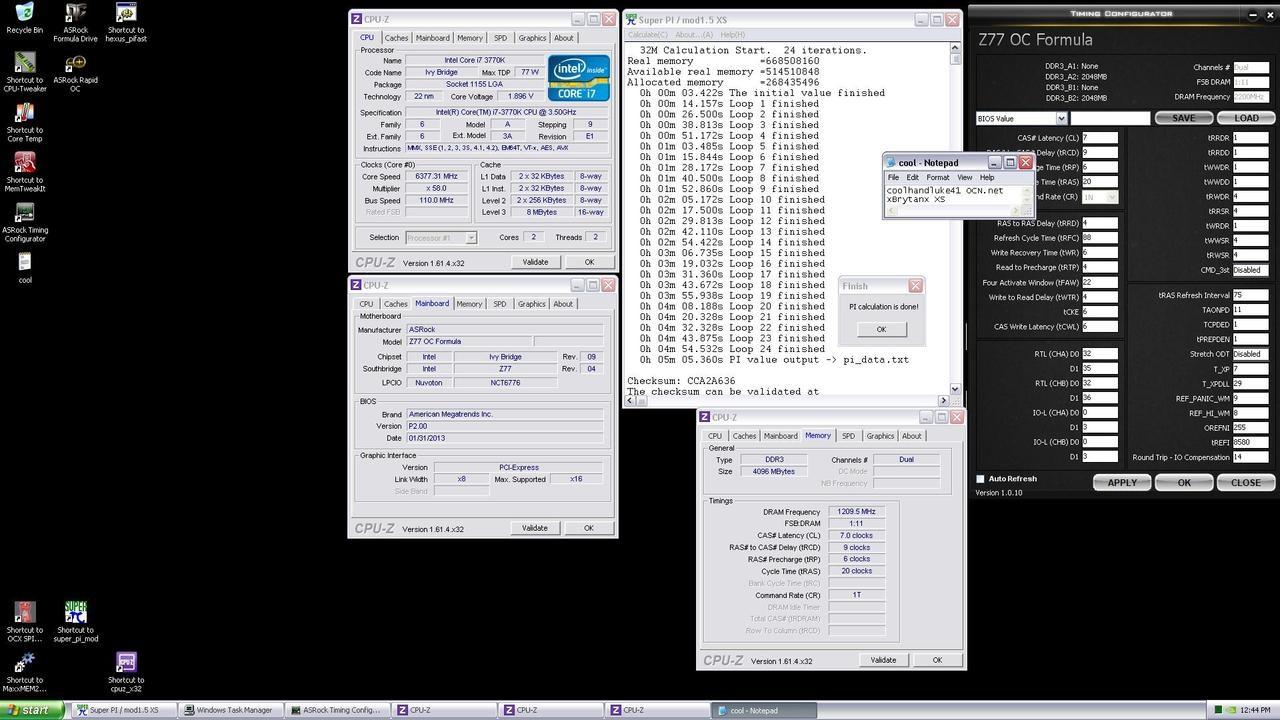
Task: Open the CPU tab in top CPU-Z window
Action: click(x=367, y=38)
